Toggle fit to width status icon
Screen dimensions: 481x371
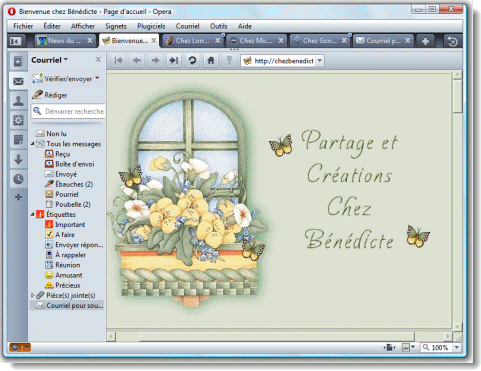[x=389, y=348]
